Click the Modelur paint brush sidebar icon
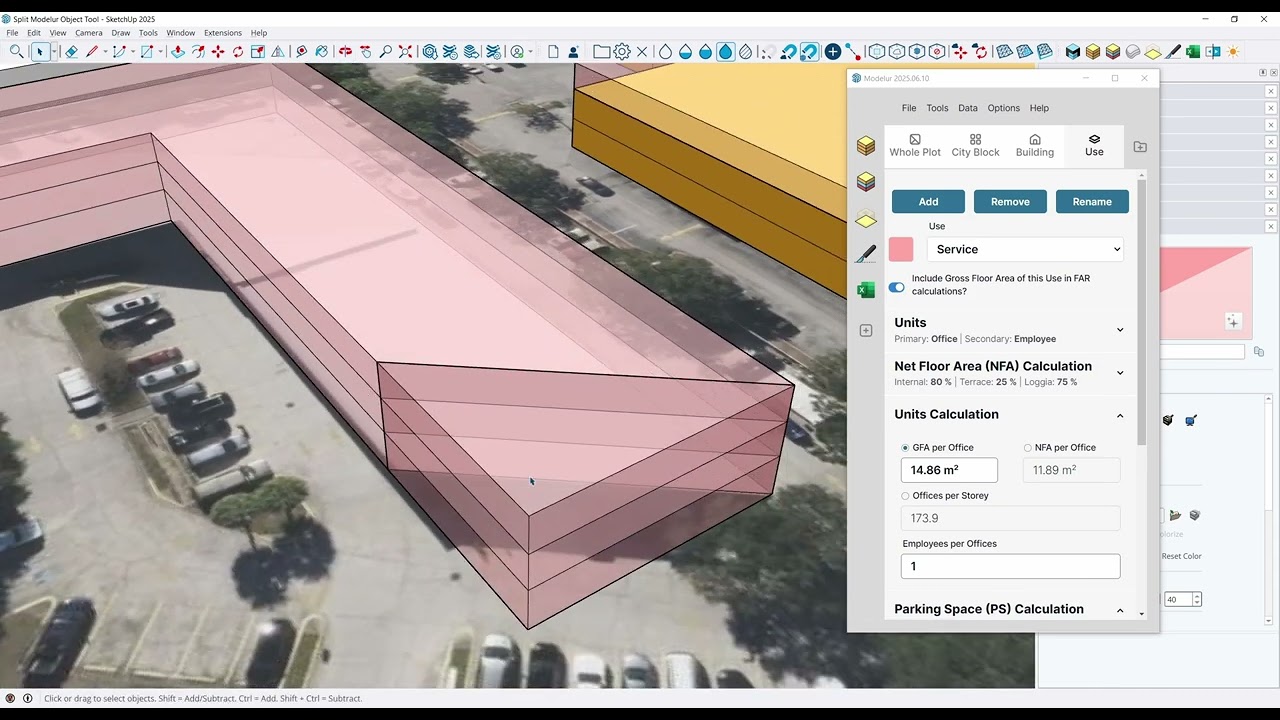 pos(866,254)
